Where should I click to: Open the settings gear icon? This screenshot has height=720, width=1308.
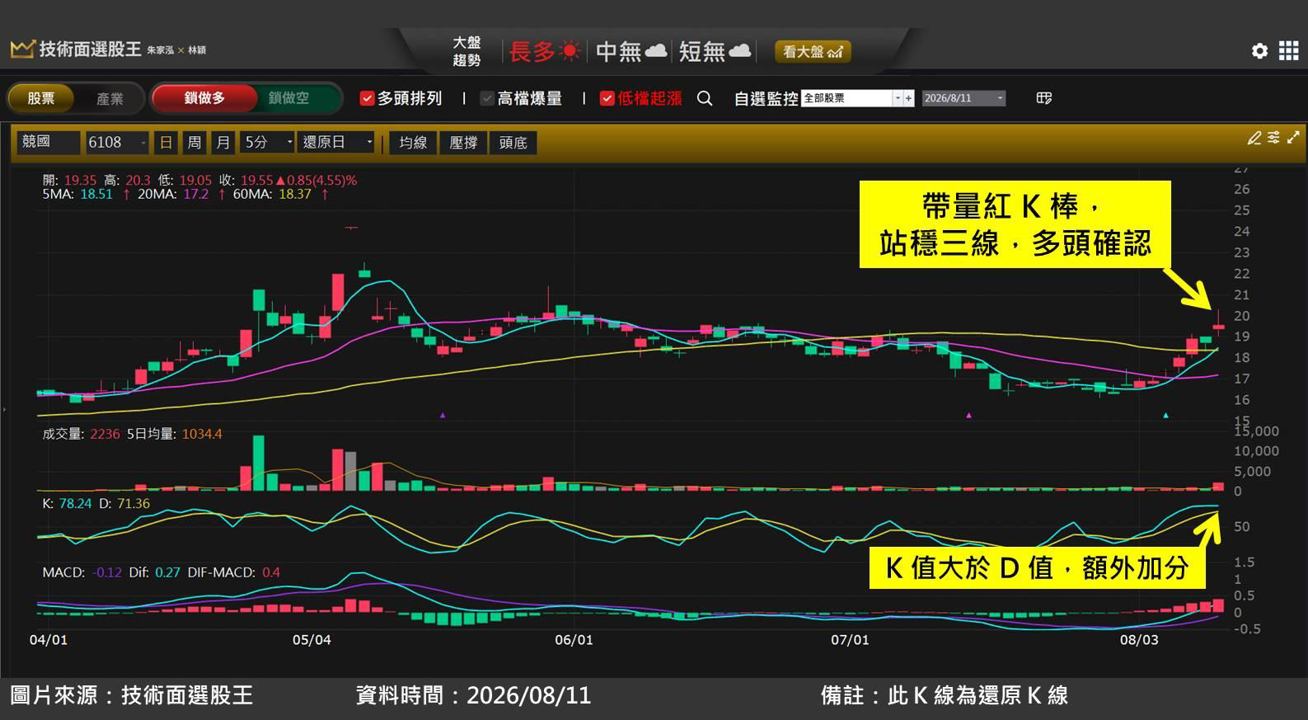[1260, 51]
